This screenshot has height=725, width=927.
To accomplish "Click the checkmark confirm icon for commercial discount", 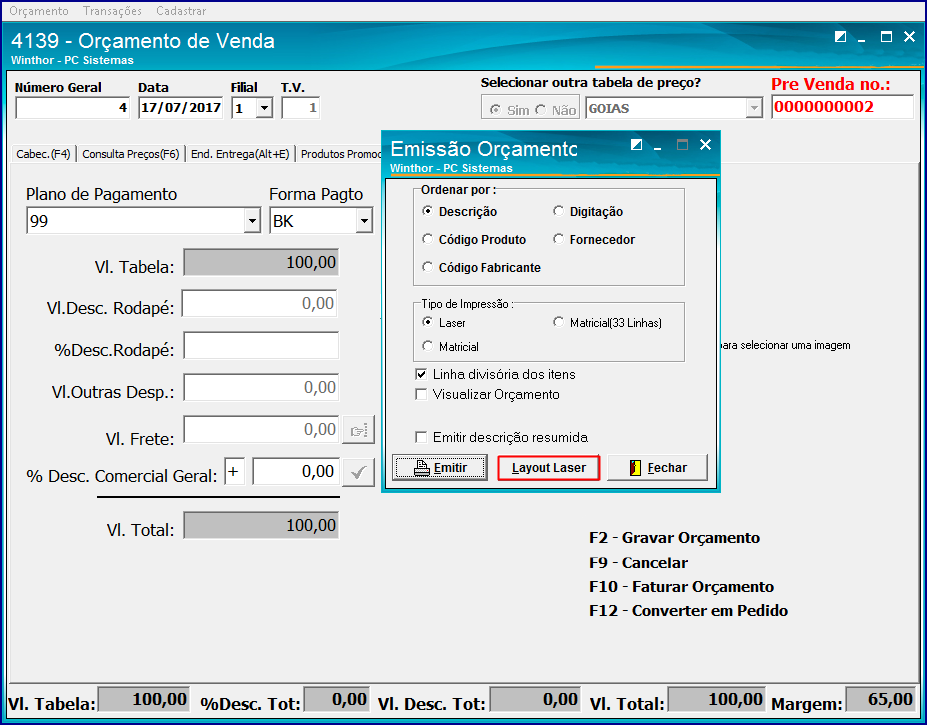I will pyautogui.click(x=358, y=472).
